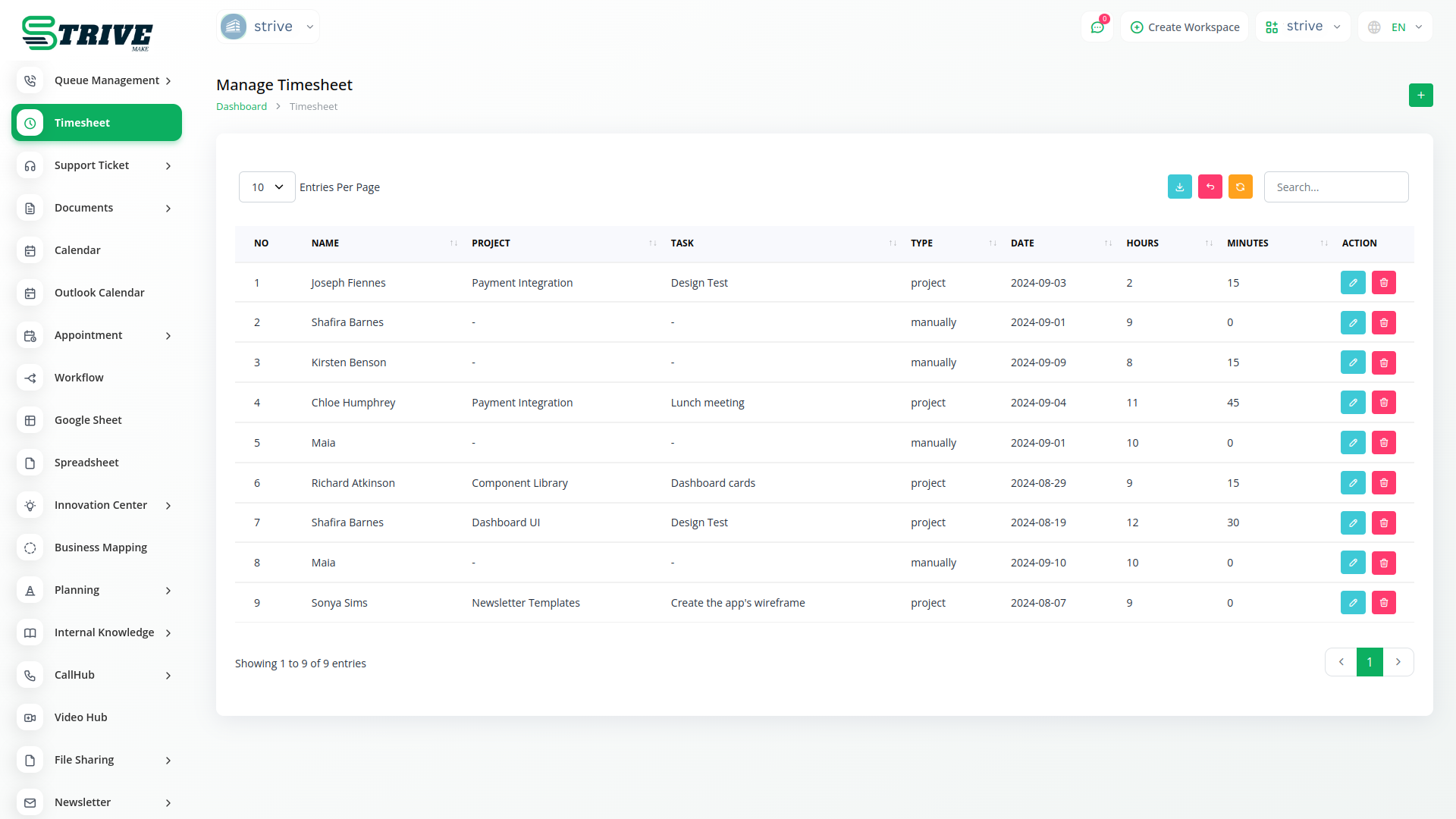Delete Sonya Sims timesheet entry

pos(1383,603)
